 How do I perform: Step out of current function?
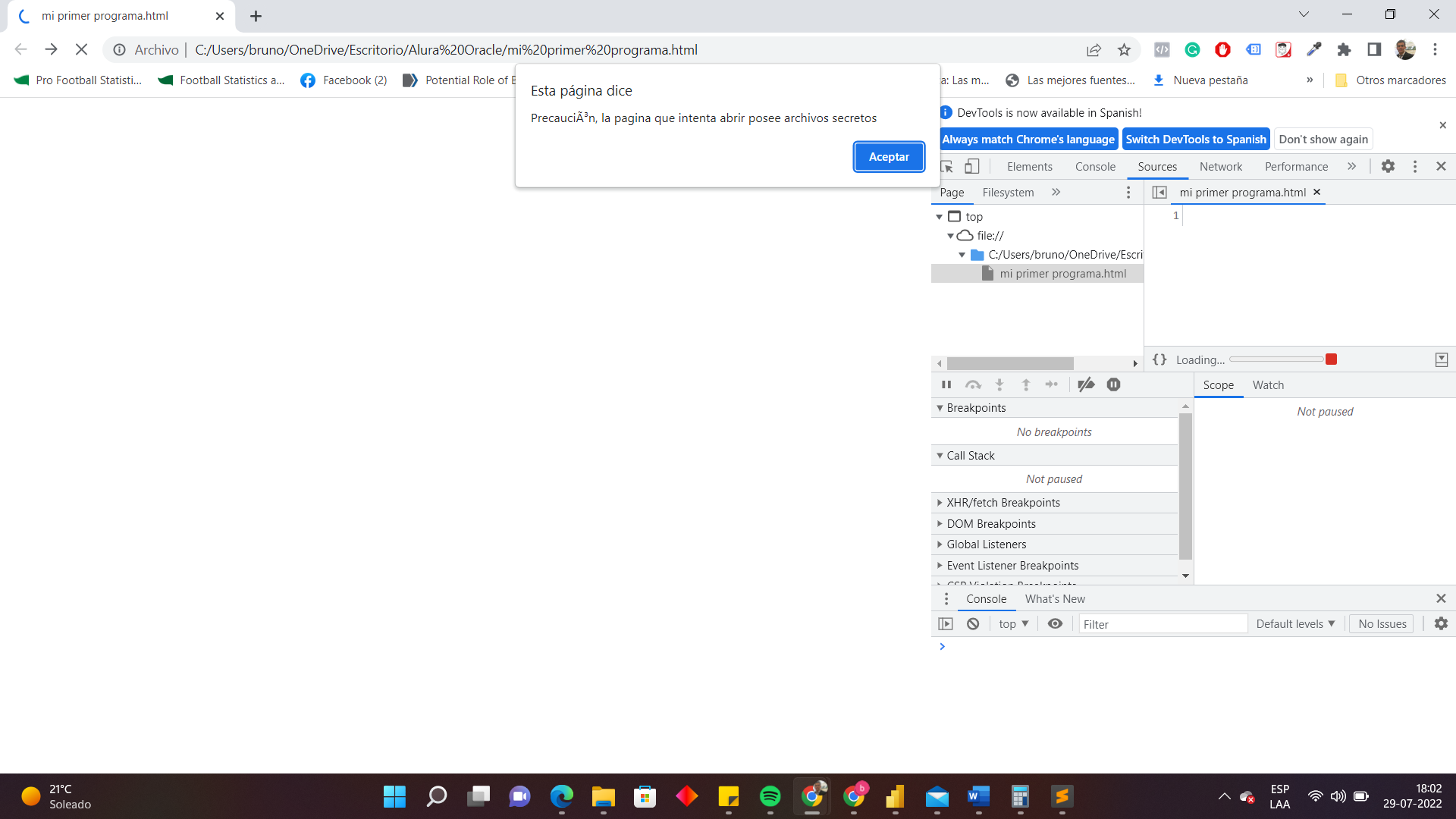pos(1026,385)
